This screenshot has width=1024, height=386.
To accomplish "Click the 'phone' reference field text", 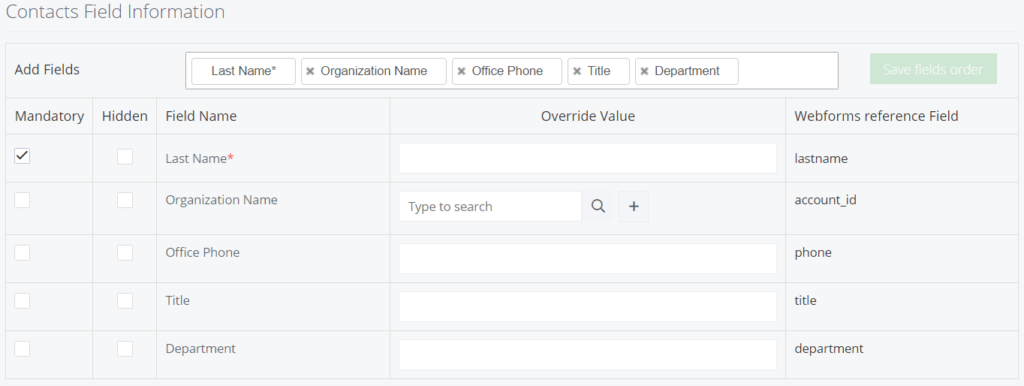I will pos(813,253).
